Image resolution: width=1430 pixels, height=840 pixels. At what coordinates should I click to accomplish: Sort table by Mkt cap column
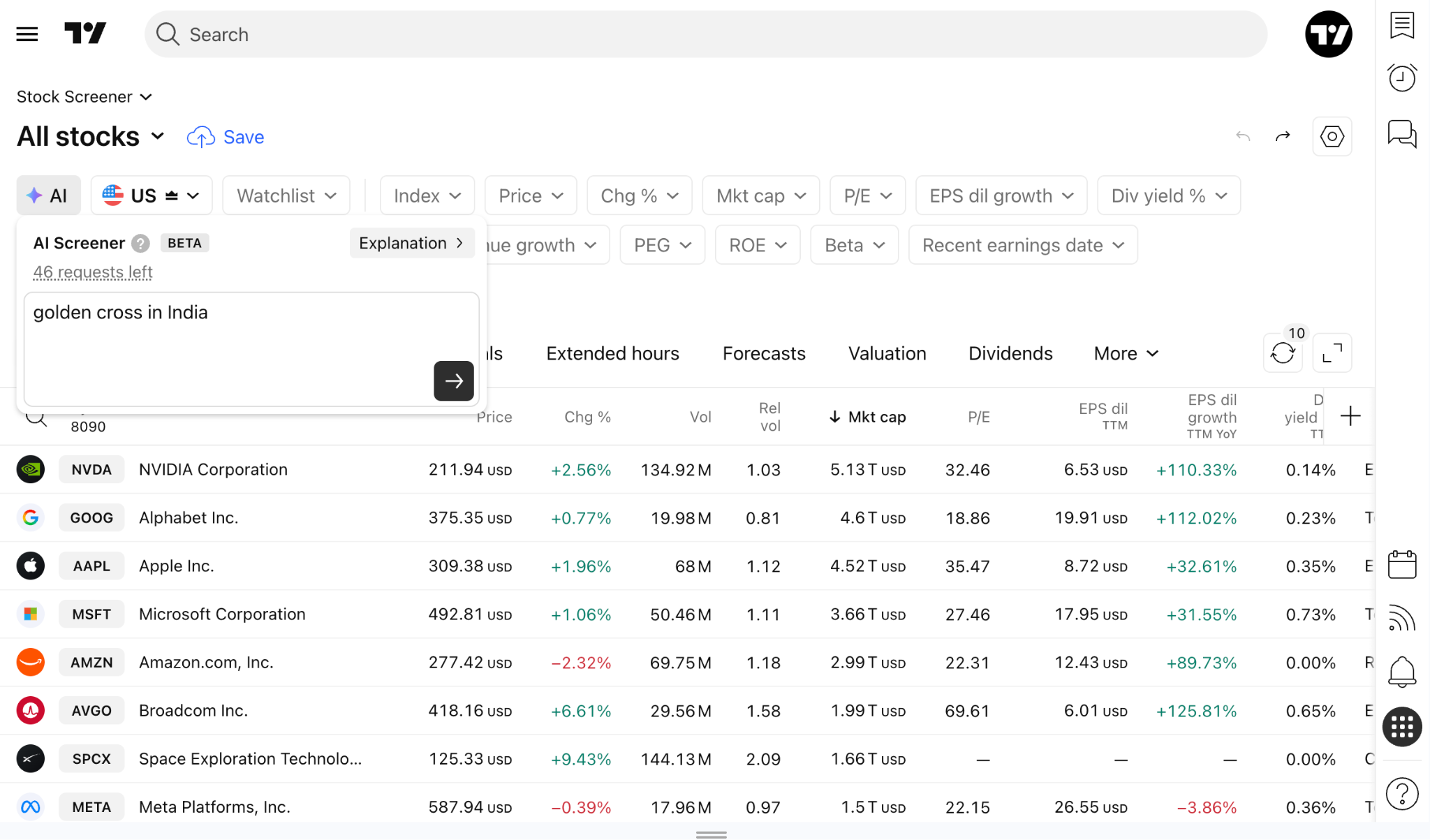tap(868, 417)
